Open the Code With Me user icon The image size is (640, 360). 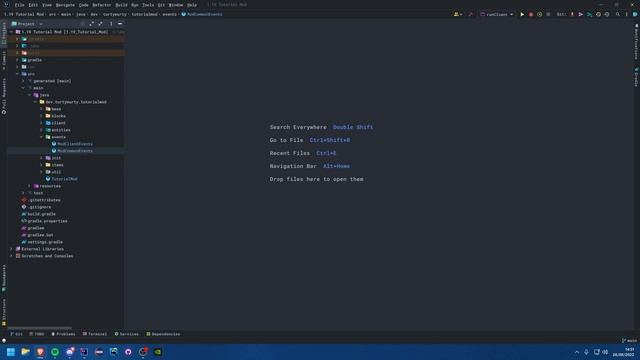(x=458, y=14)
